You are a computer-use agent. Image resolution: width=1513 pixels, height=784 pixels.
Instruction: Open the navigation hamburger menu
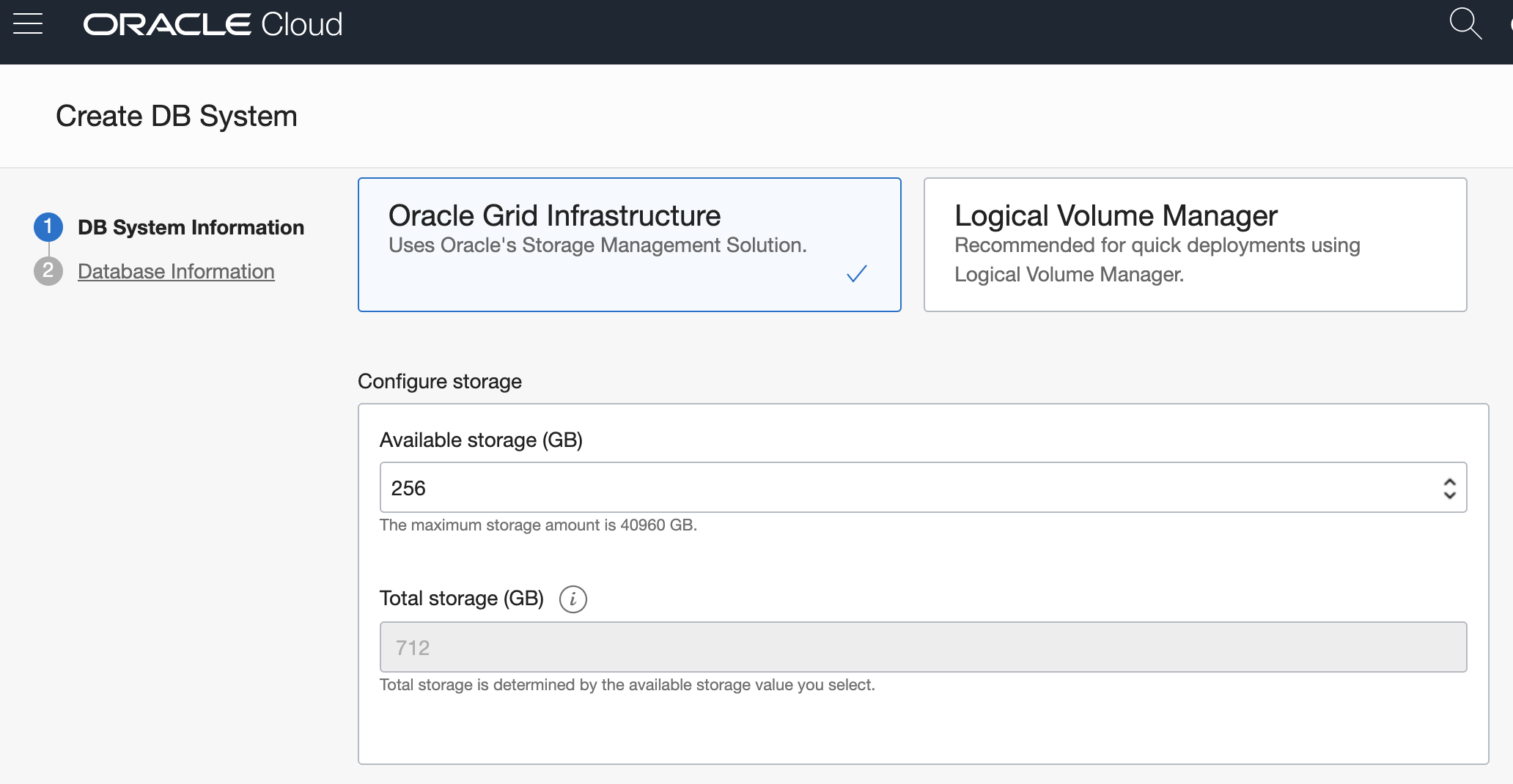(x=27, y=23)
